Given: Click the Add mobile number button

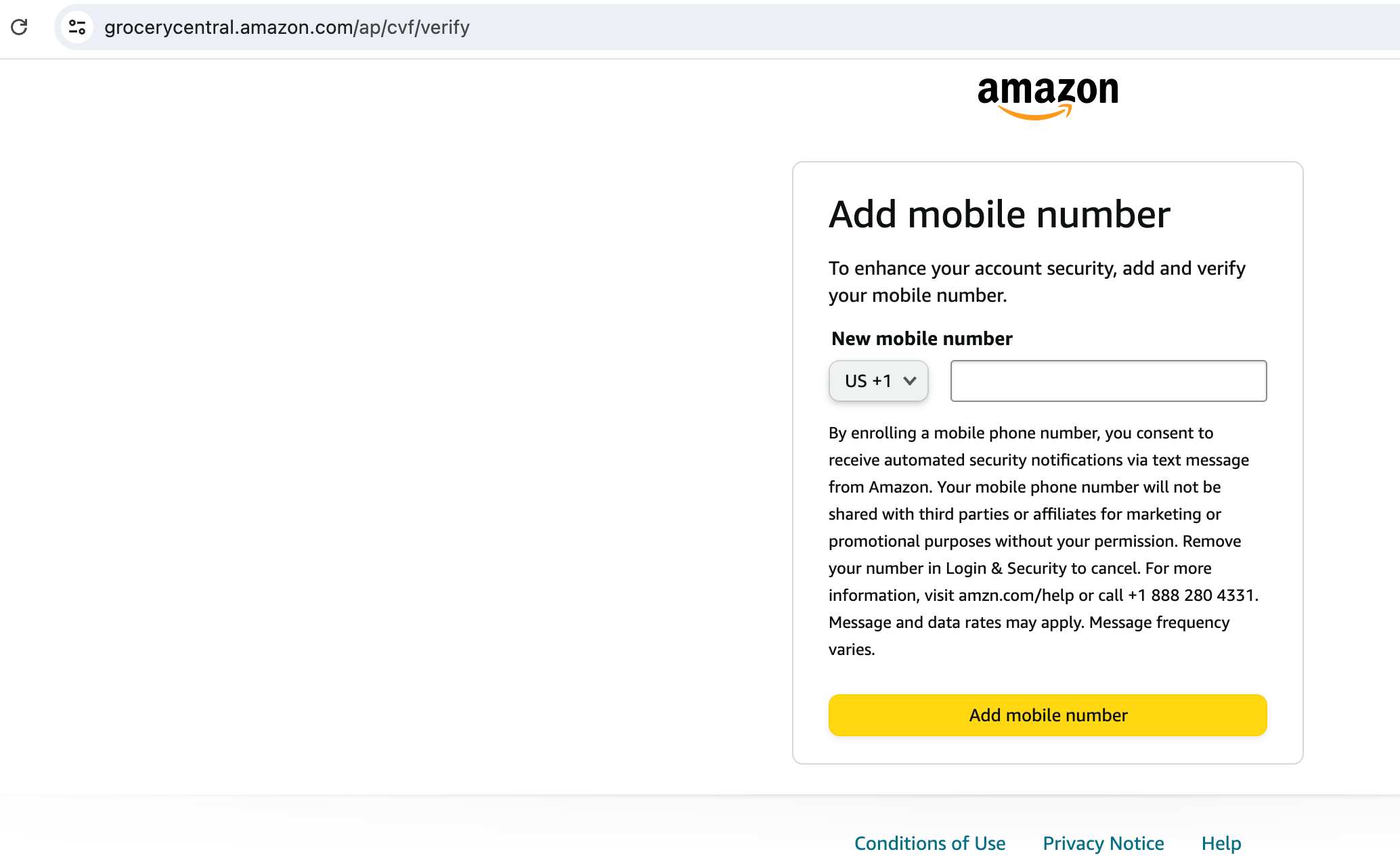Looking at the screenshot, I should (x=1047, y=715).
